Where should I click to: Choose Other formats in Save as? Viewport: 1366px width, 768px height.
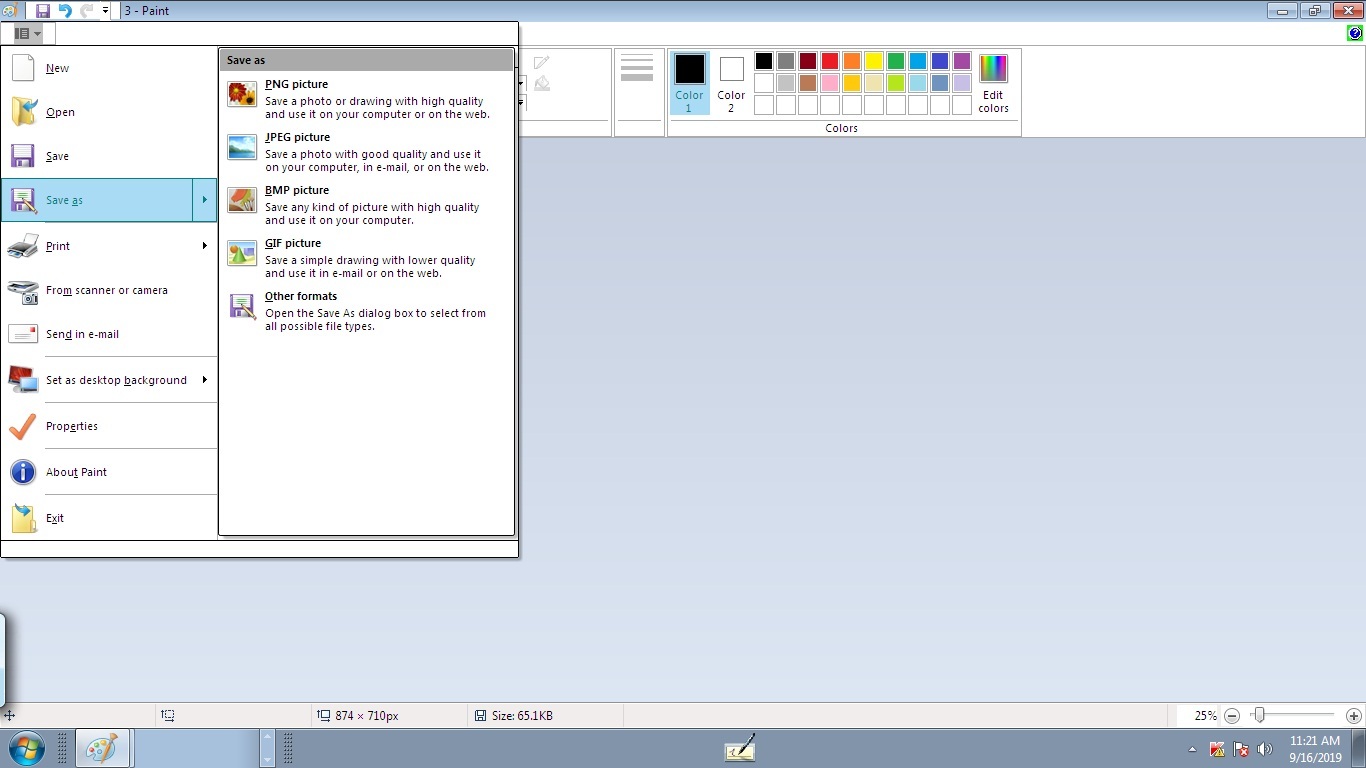pos(366,312)
